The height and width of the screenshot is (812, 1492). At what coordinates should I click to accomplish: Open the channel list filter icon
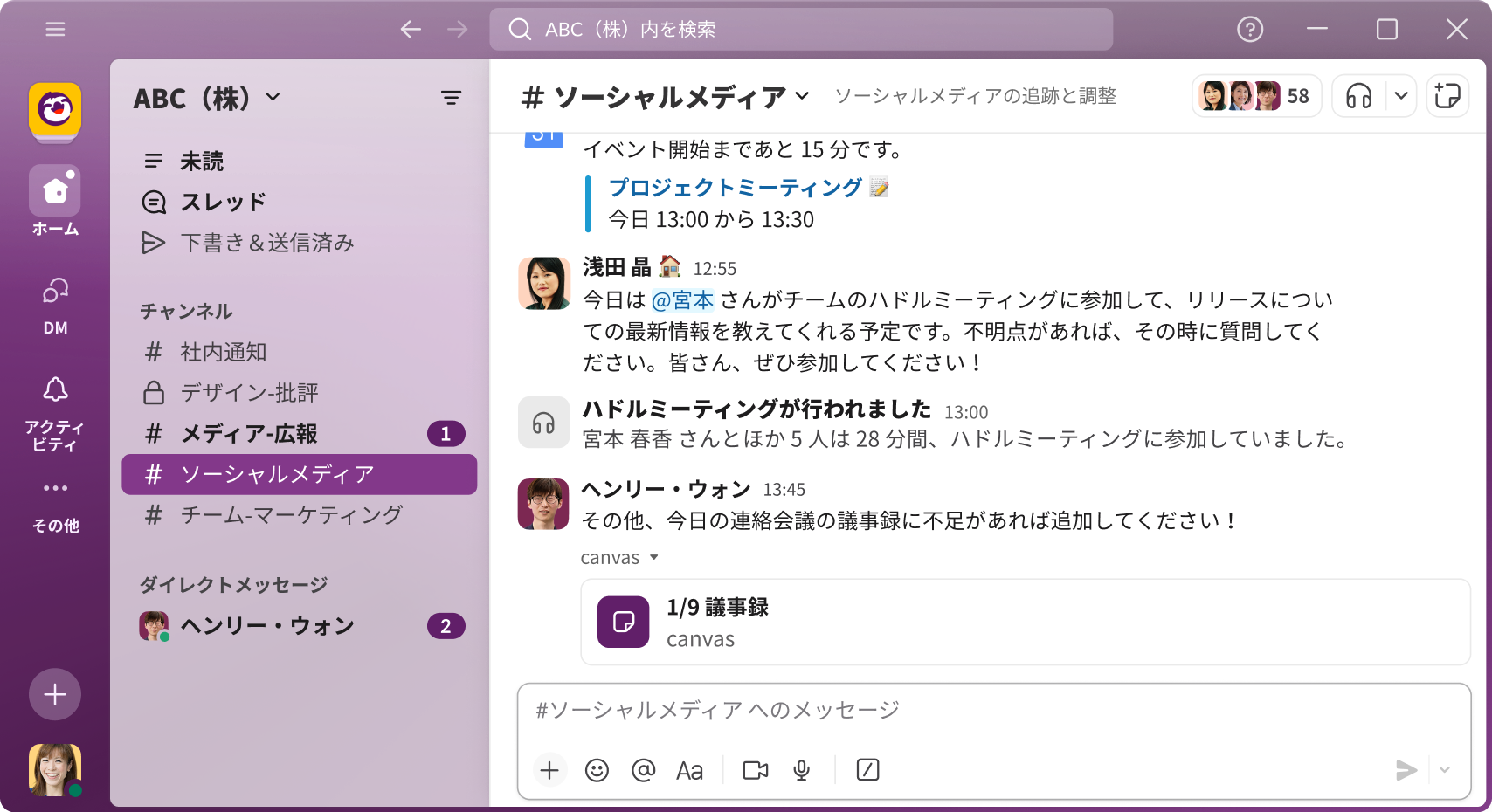pos(451,98)
